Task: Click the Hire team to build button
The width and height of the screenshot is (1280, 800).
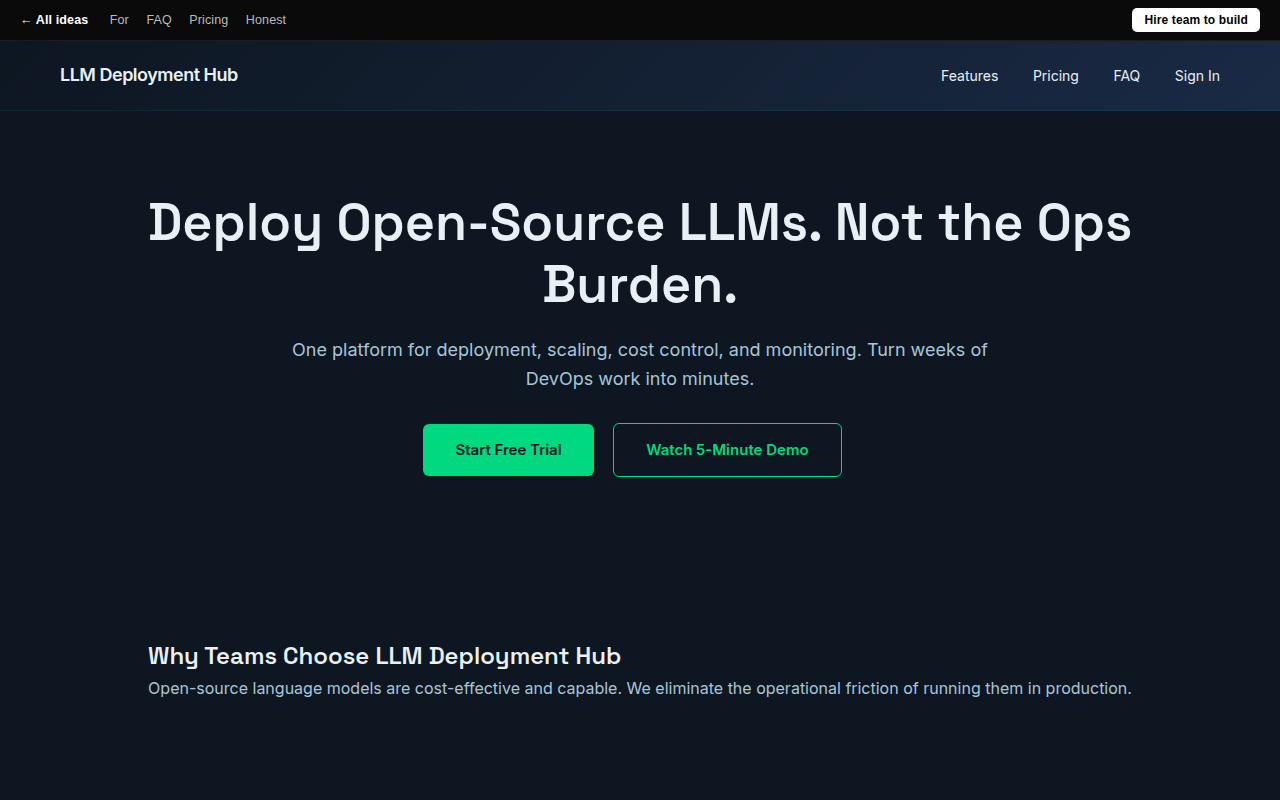Action: (1196, 20)
